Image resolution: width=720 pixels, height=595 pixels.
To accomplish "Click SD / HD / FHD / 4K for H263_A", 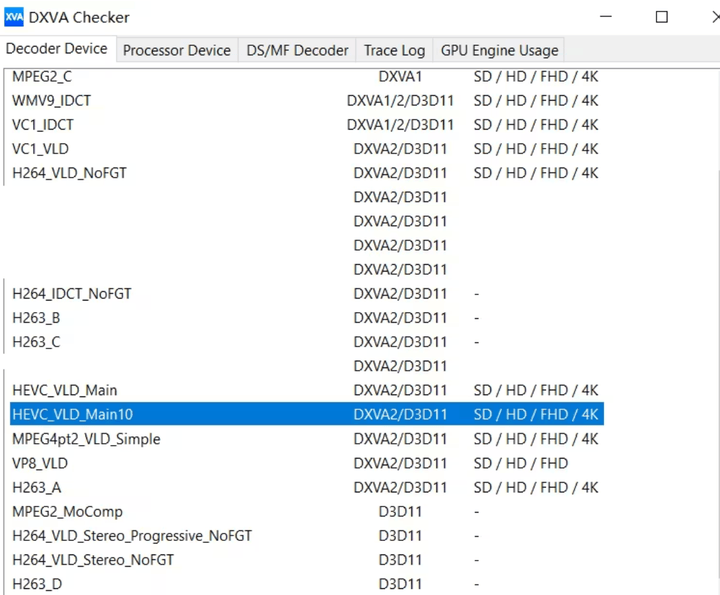I will pyautogui.click(x=536, y=487).
